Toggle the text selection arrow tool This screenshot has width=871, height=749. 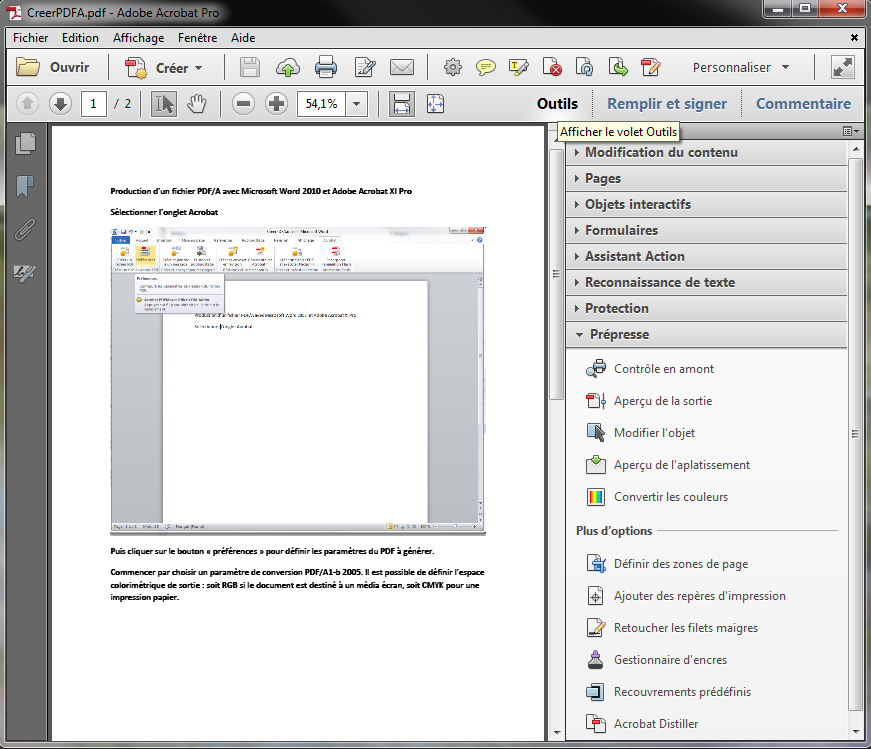point(164,103)
